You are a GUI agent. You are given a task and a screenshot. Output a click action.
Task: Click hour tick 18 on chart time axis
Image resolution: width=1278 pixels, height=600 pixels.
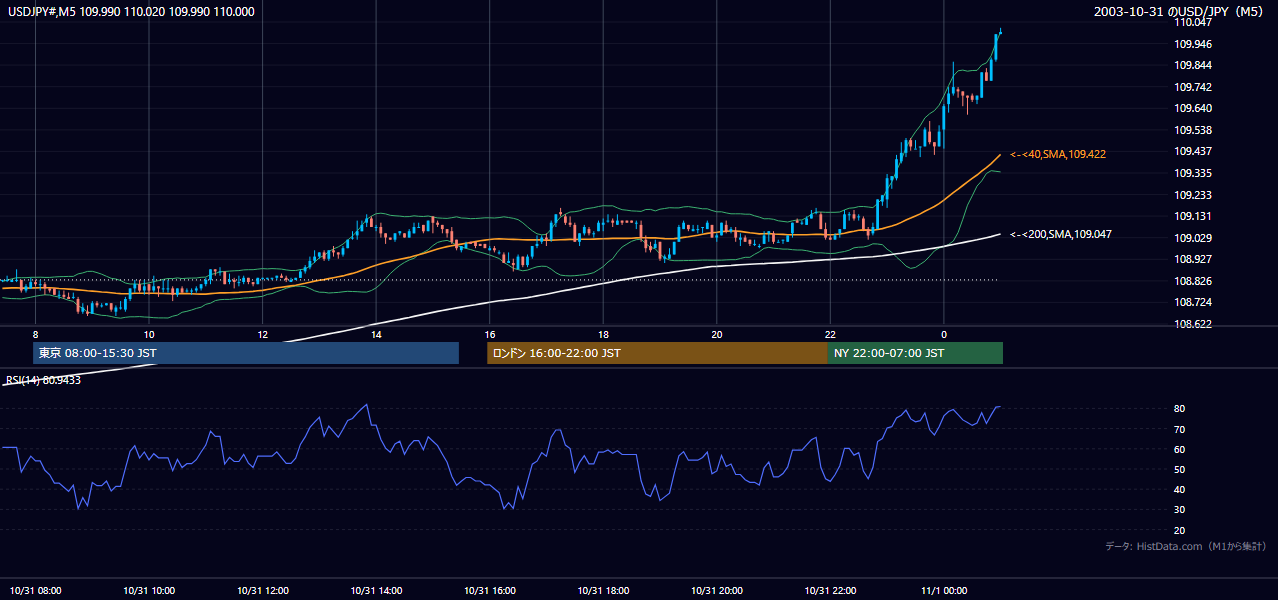(x=603, y=334)
